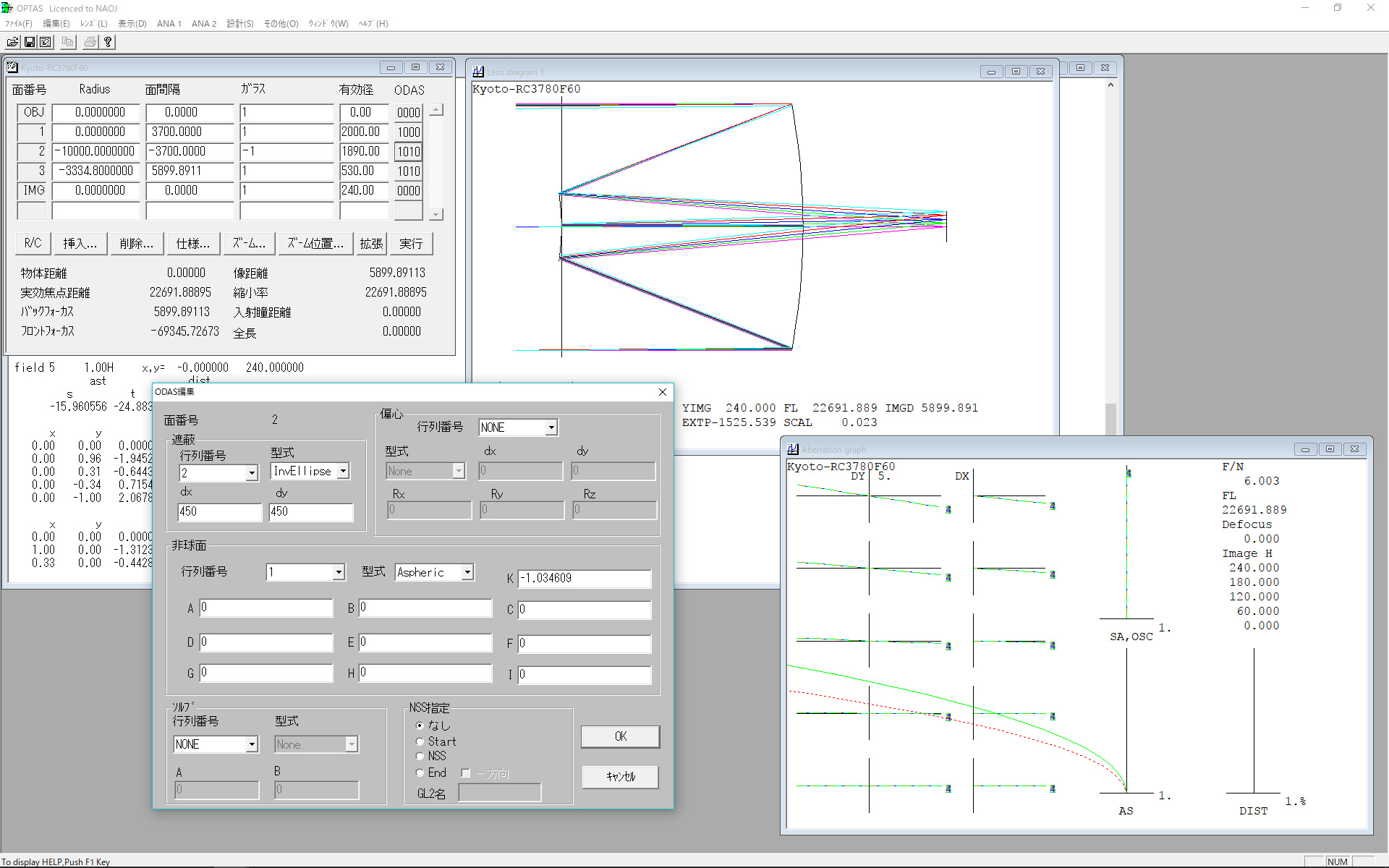This screenshot has width=1389, height=868.
Task: Click the Help question mark icon
Action: coord(108,42)
